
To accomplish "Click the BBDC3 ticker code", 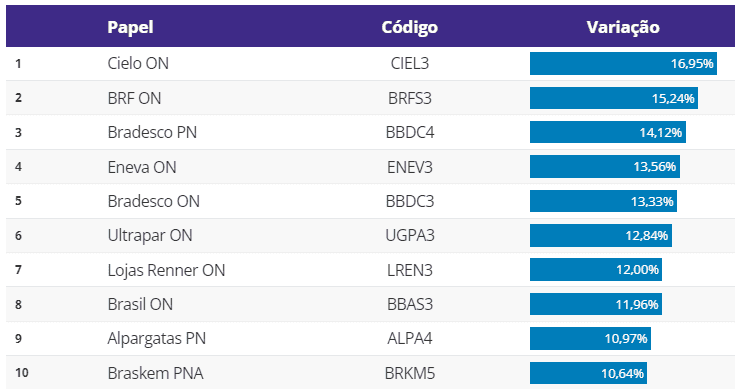I will point(410,201).
